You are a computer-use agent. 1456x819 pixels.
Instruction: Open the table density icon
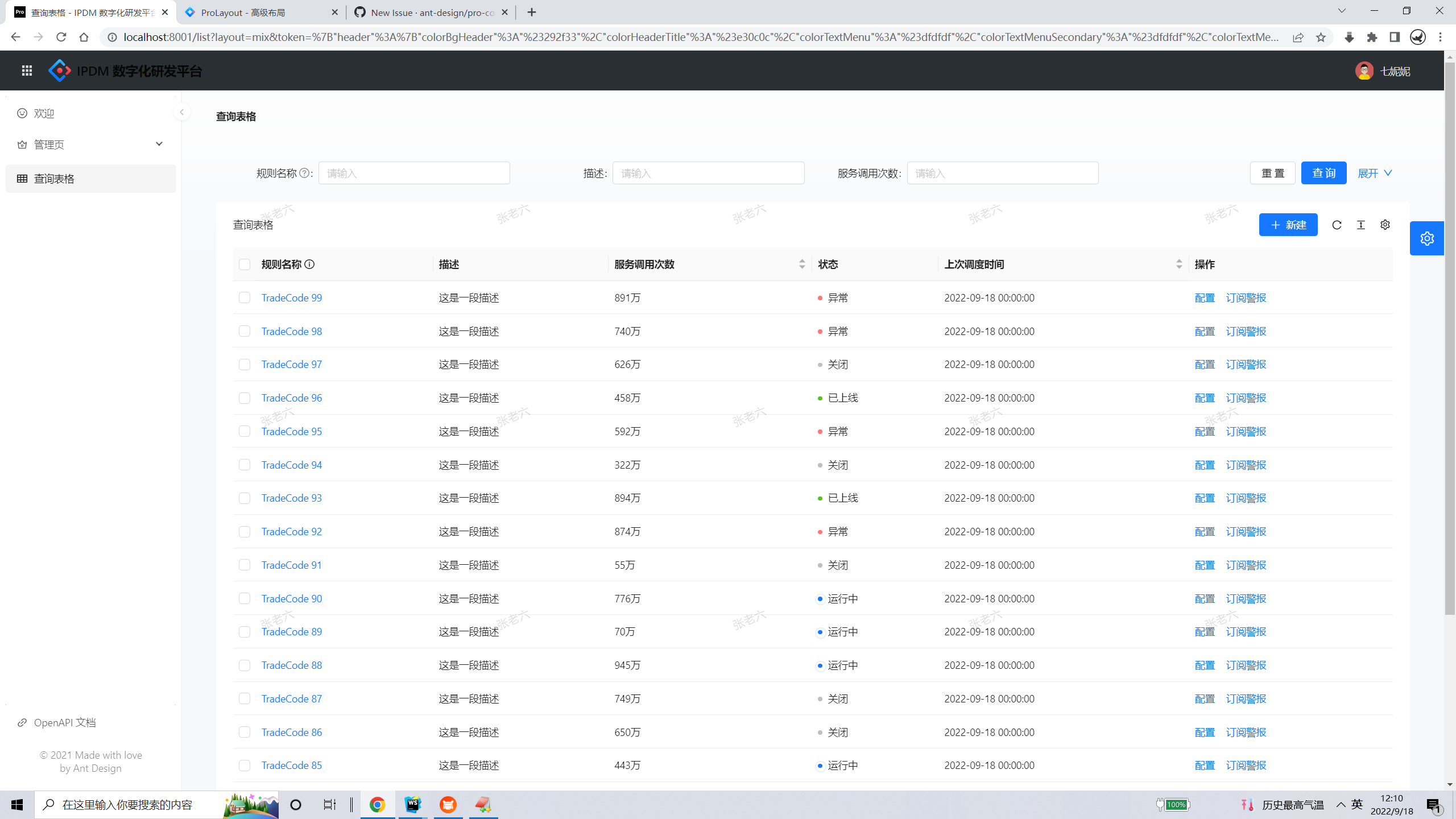point(1361,225)
